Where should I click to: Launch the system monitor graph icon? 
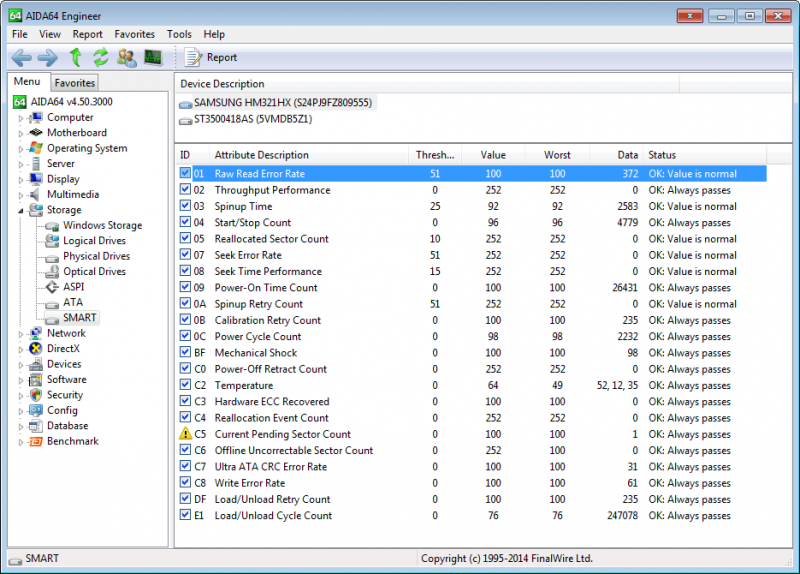[x=153, y=58]
